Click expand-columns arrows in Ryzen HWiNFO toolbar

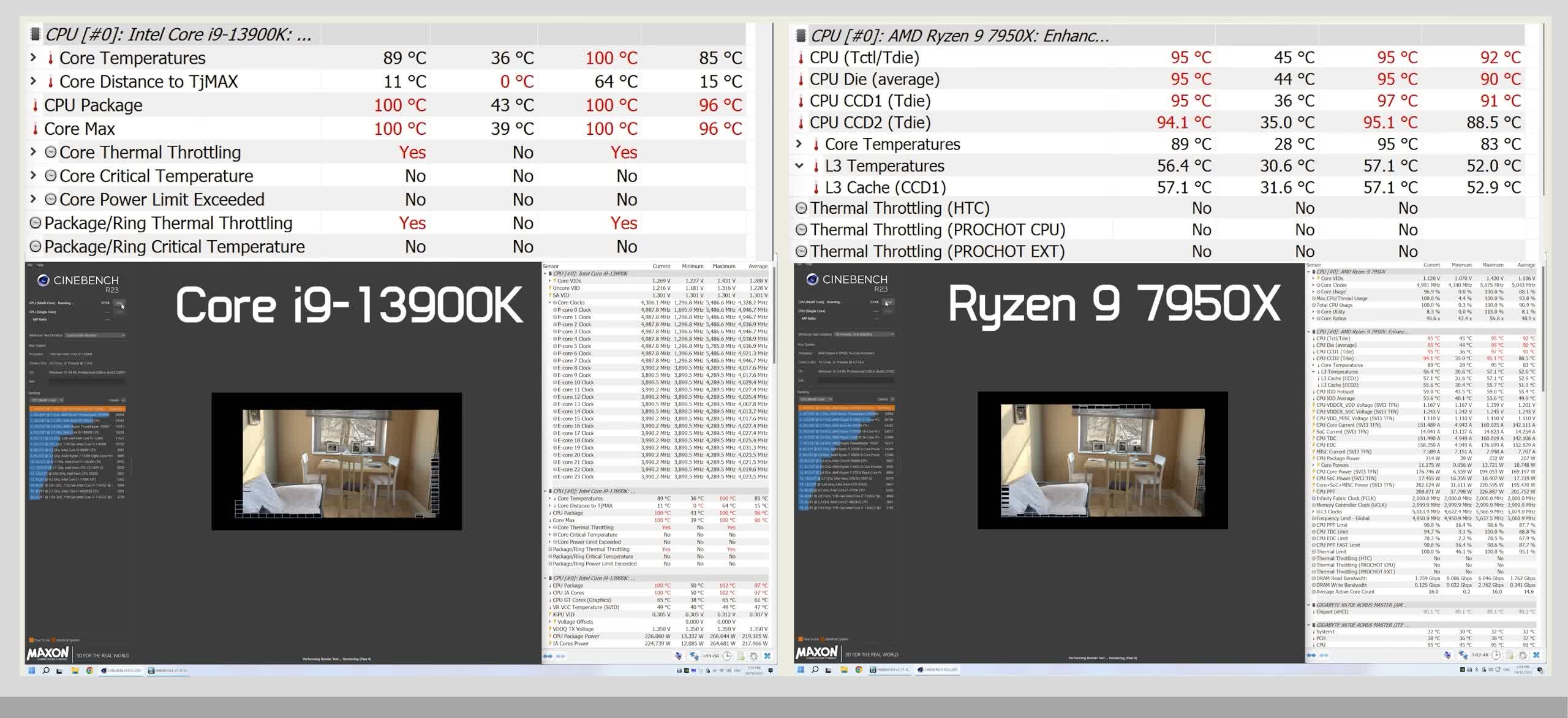(x=1311, y=655)
